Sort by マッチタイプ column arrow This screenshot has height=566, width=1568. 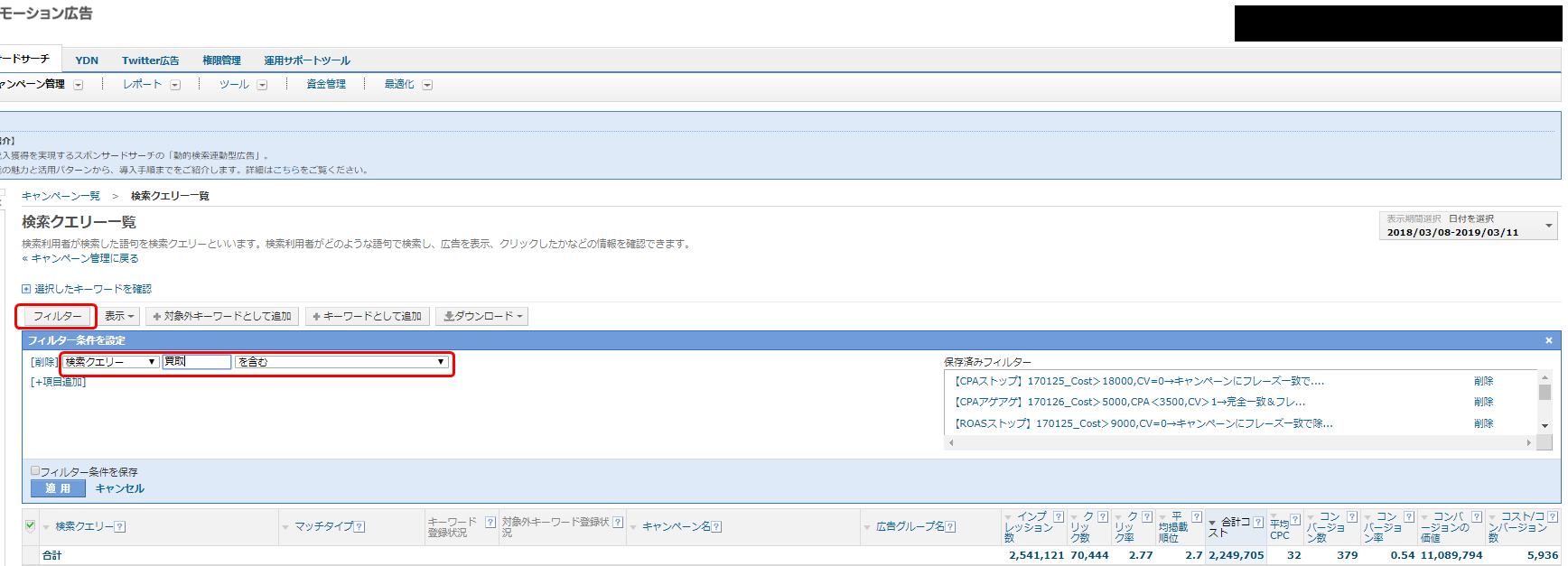tap(285, 527)
